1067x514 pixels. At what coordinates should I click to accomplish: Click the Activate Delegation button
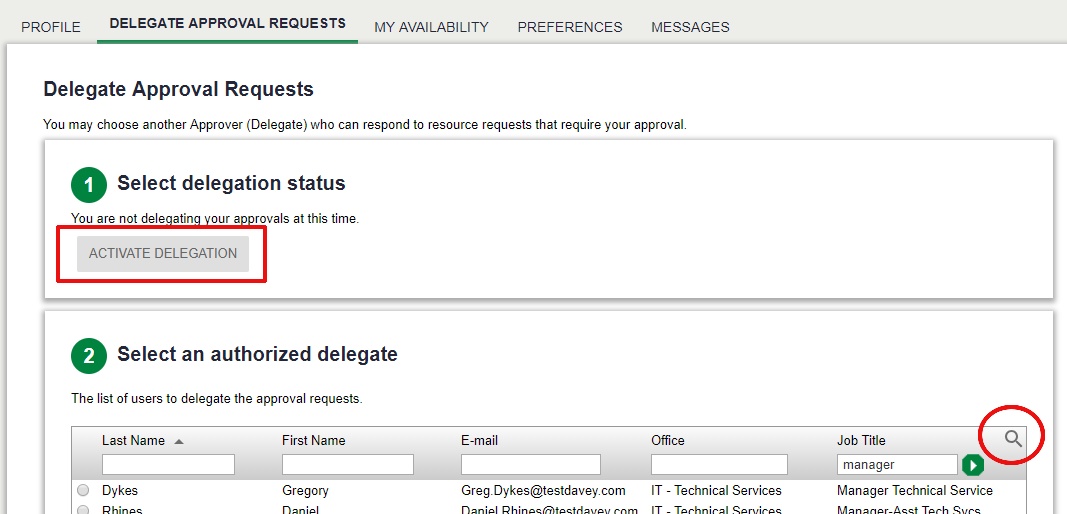click(163, 253)
